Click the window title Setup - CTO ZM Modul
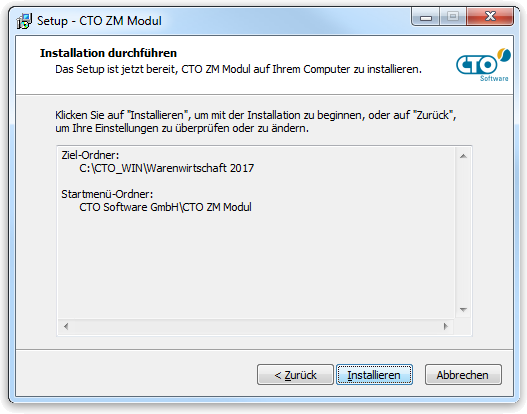Screen dimensions: 527x414 99,21
